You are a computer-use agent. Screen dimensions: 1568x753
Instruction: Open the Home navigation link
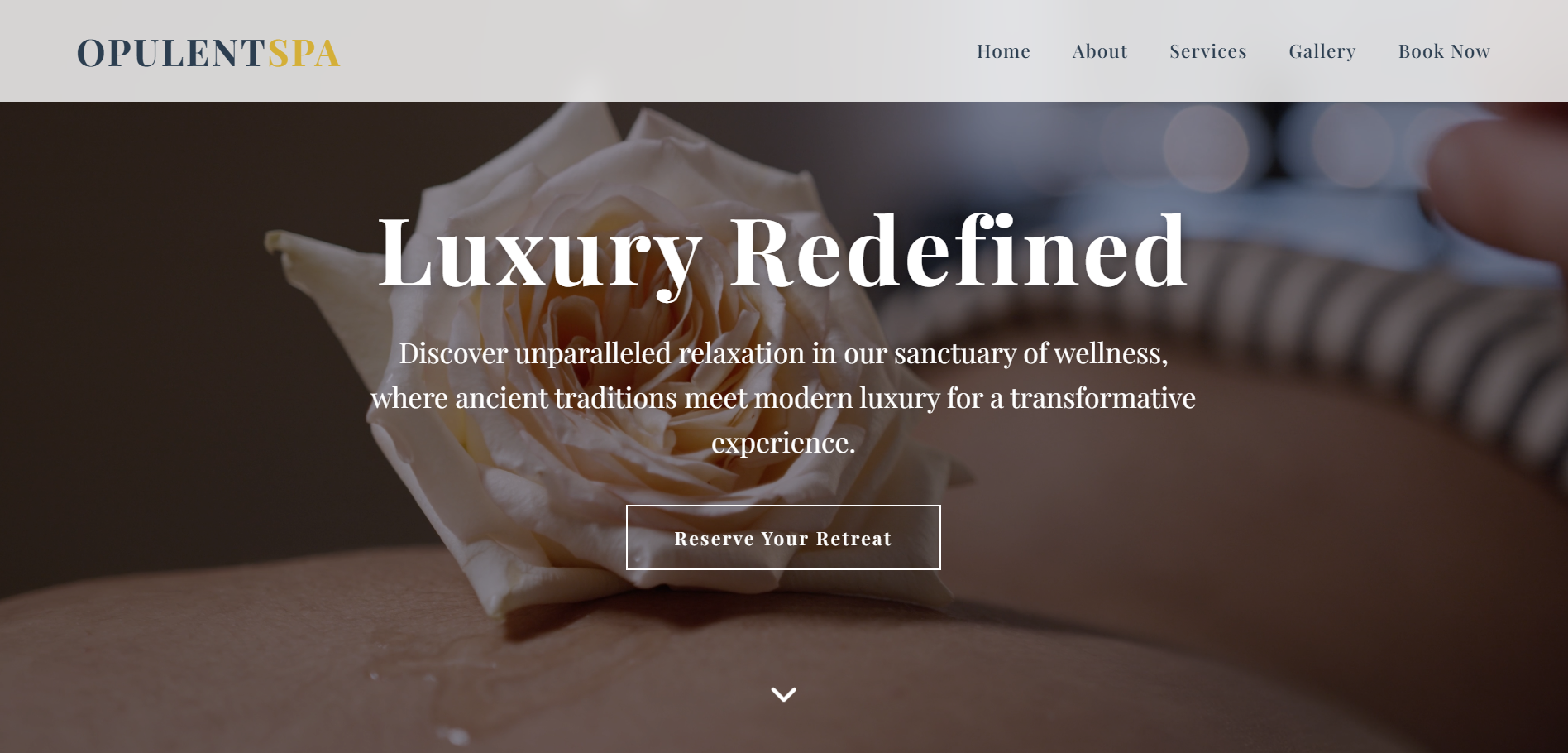1003,51
